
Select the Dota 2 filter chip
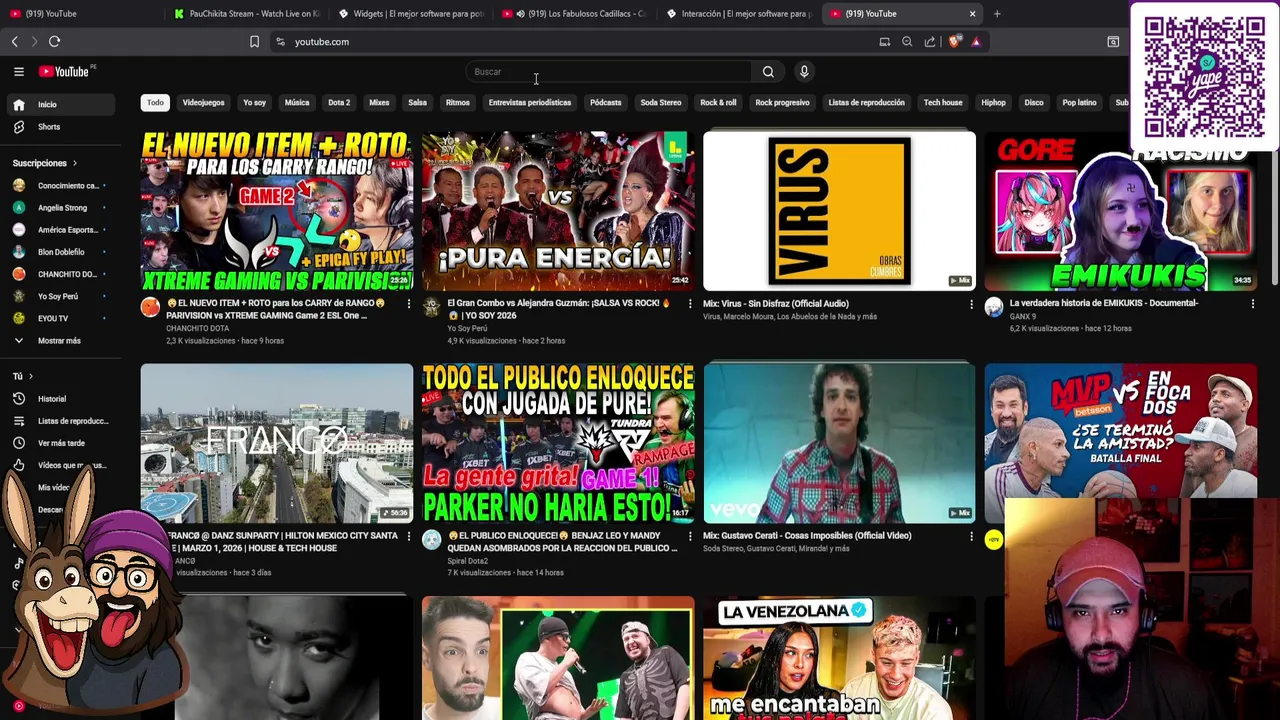pos(339,103)
